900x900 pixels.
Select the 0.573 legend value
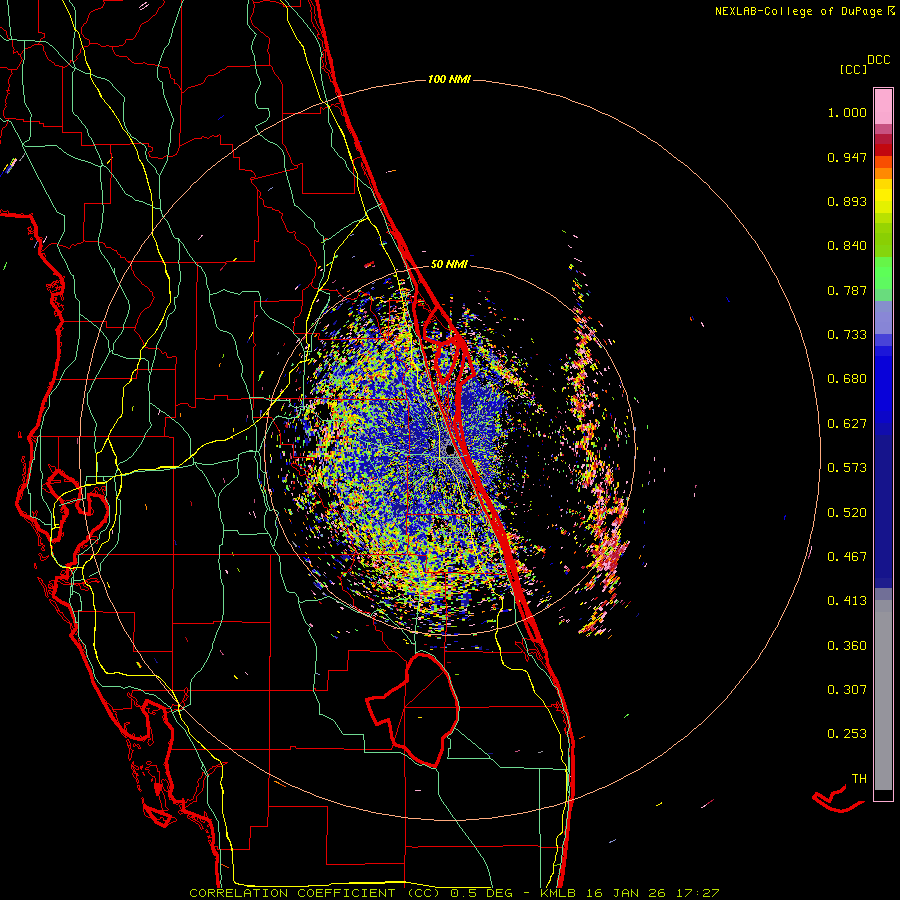tap(847, 468)
